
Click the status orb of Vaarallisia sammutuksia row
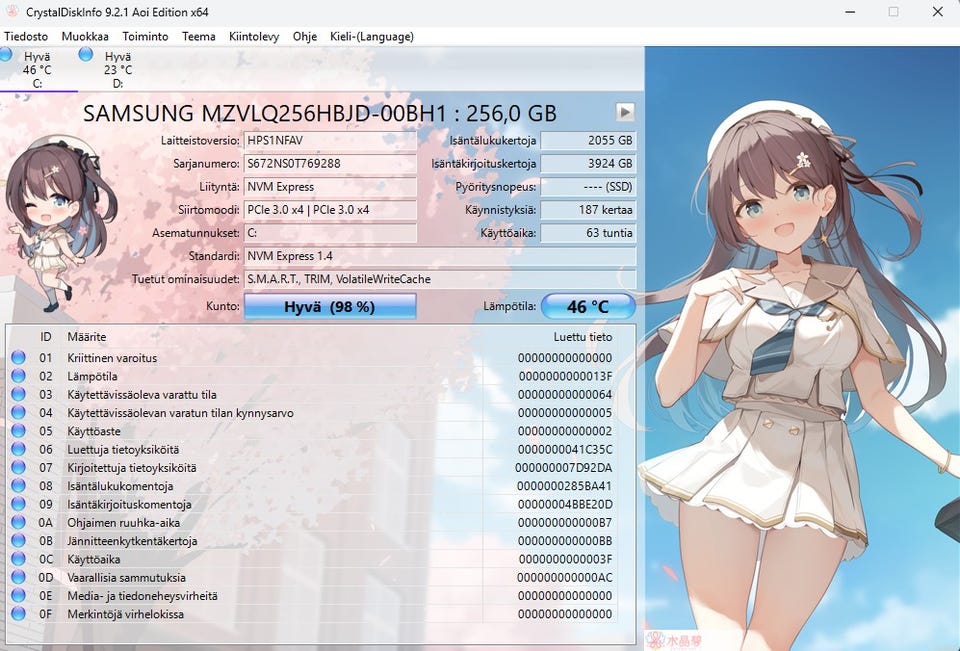(x=18, y=577)
